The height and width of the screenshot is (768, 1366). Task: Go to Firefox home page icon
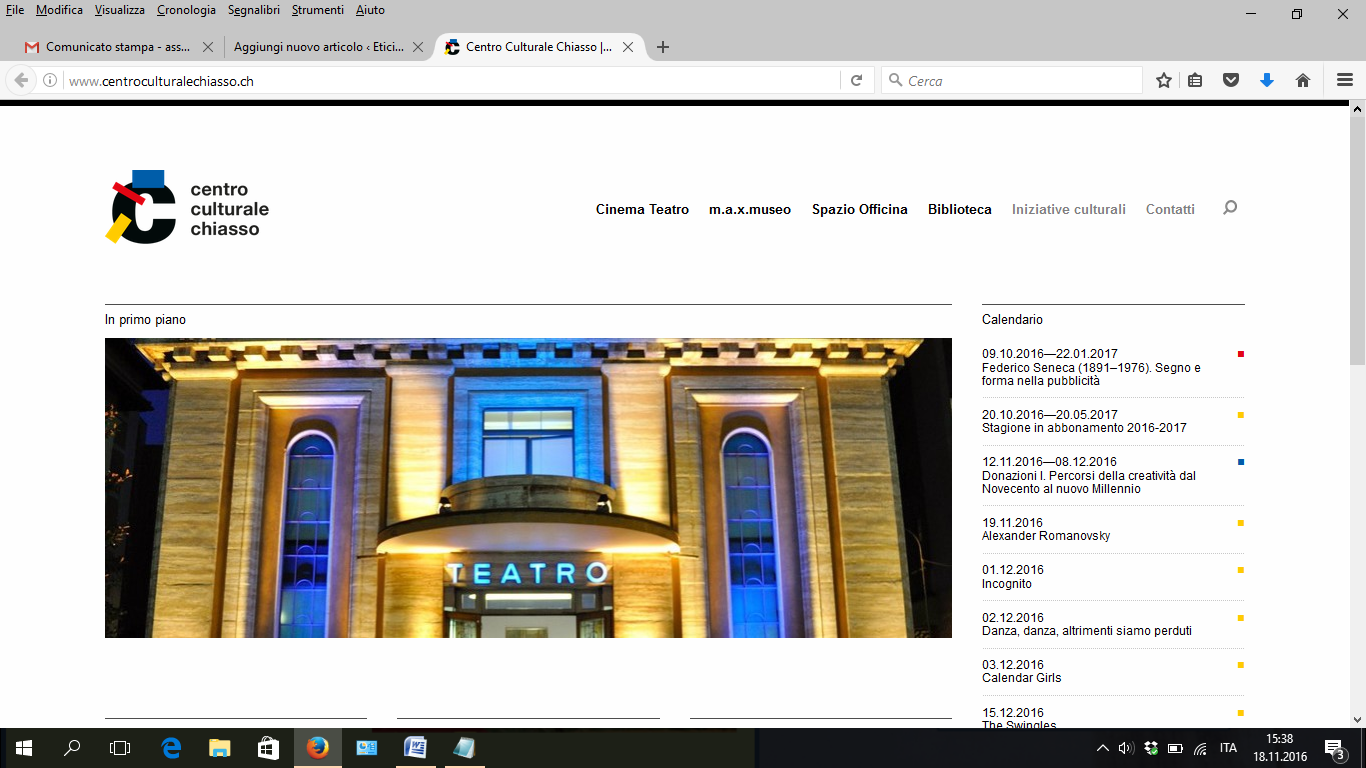coord(1303,81)
